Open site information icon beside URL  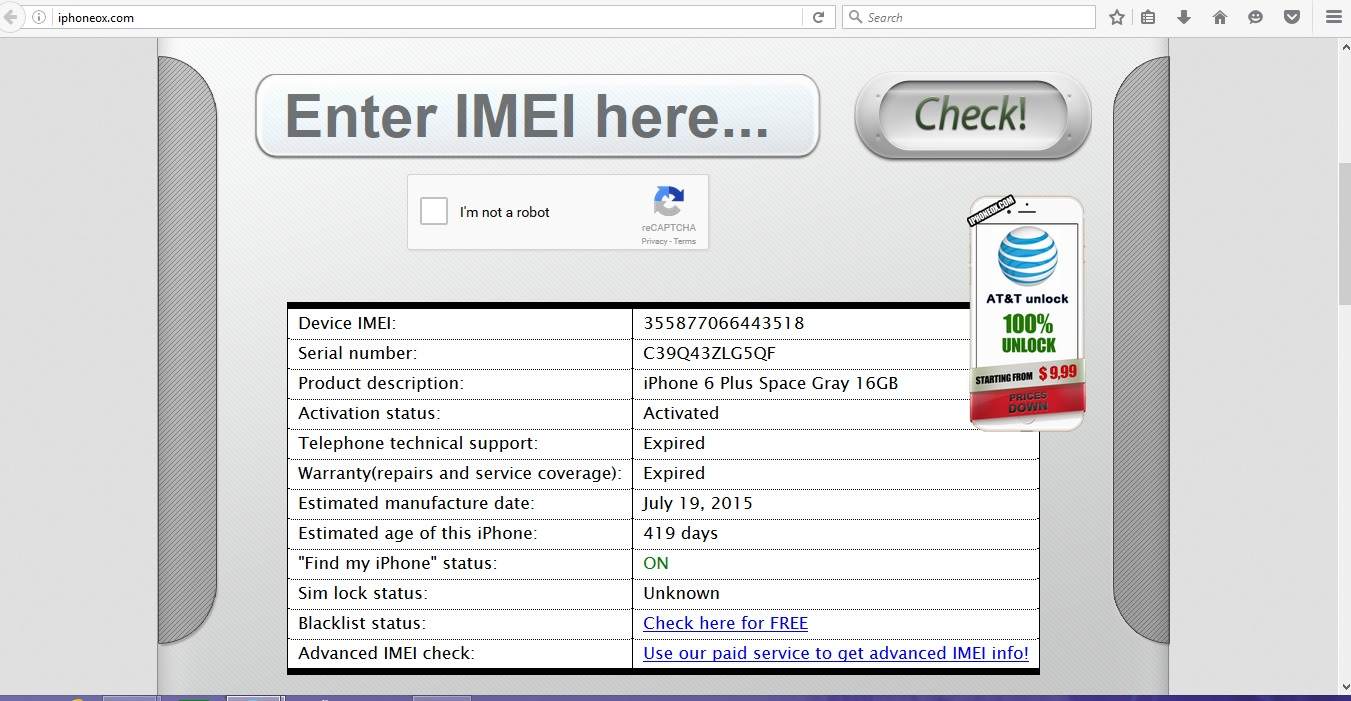[x=39, y=17]
